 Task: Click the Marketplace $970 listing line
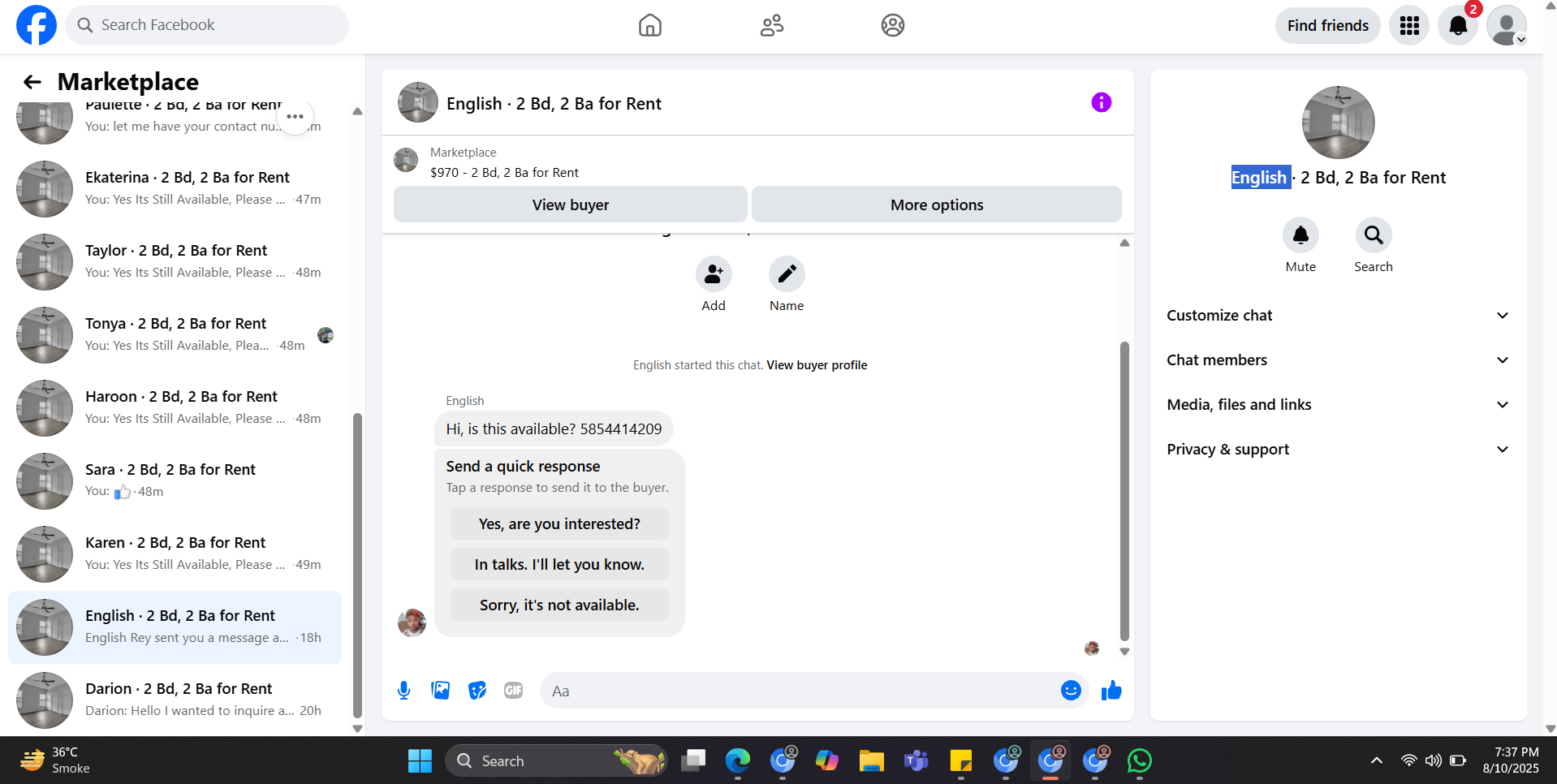(x=504, y=173)
